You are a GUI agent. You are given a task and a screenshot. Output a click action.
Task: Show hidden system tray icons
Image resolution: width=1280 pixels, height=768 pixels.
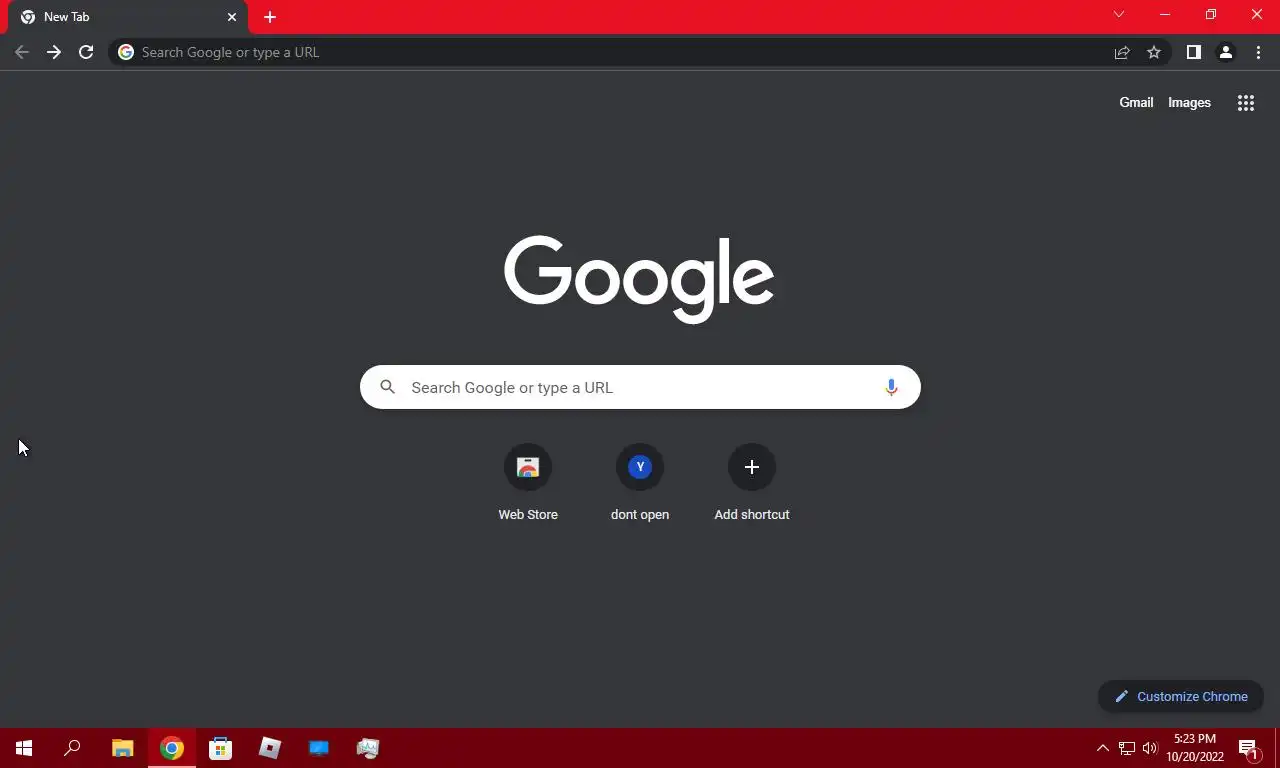tap(1103, 748)
